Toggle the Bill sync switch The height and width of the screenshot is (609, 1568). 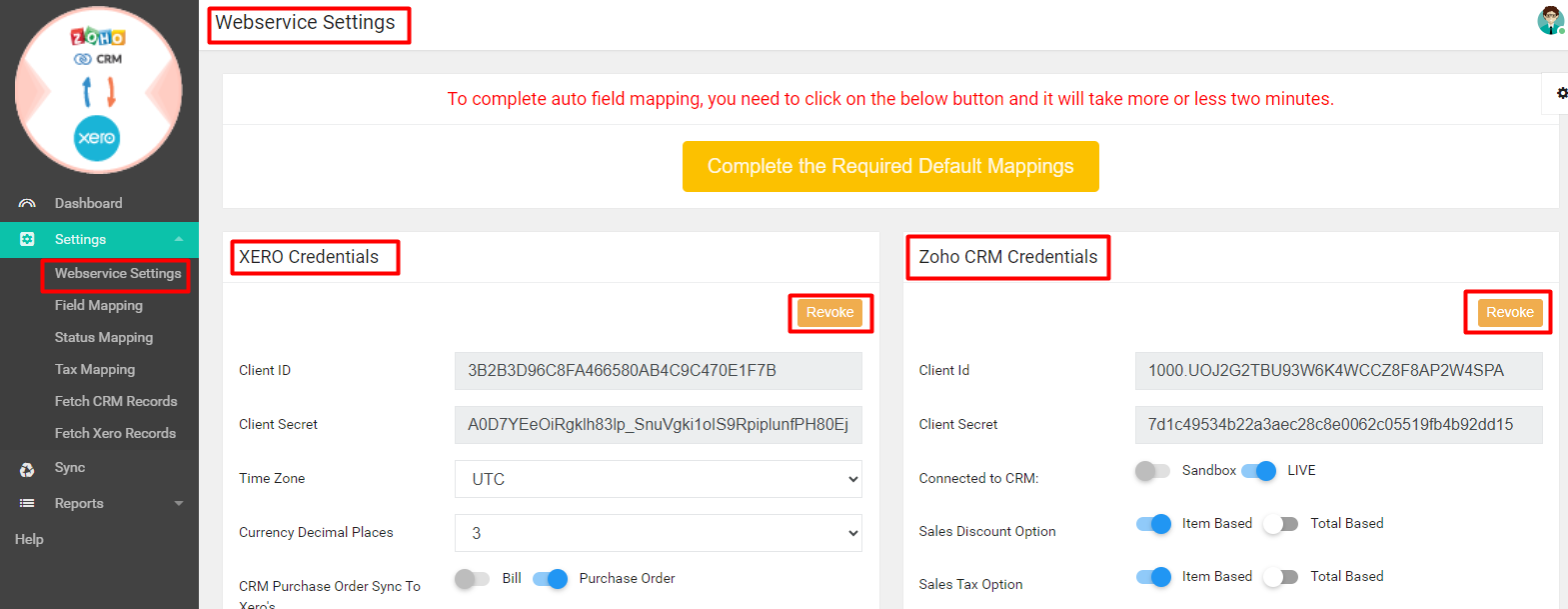coord(472,578)
